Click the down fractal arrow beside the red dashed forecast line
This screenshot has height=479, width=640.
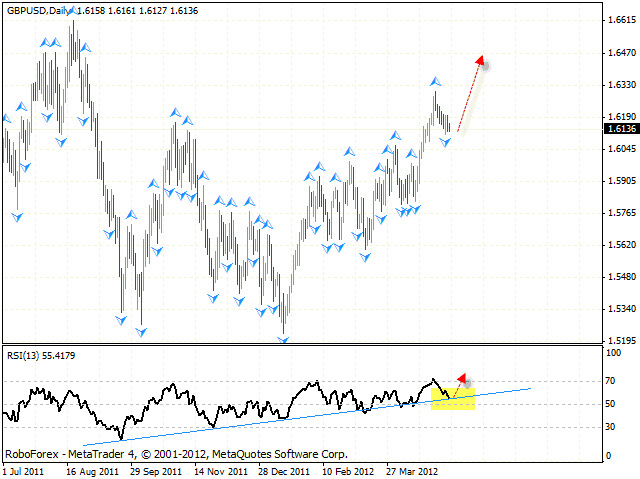point(446,143)
